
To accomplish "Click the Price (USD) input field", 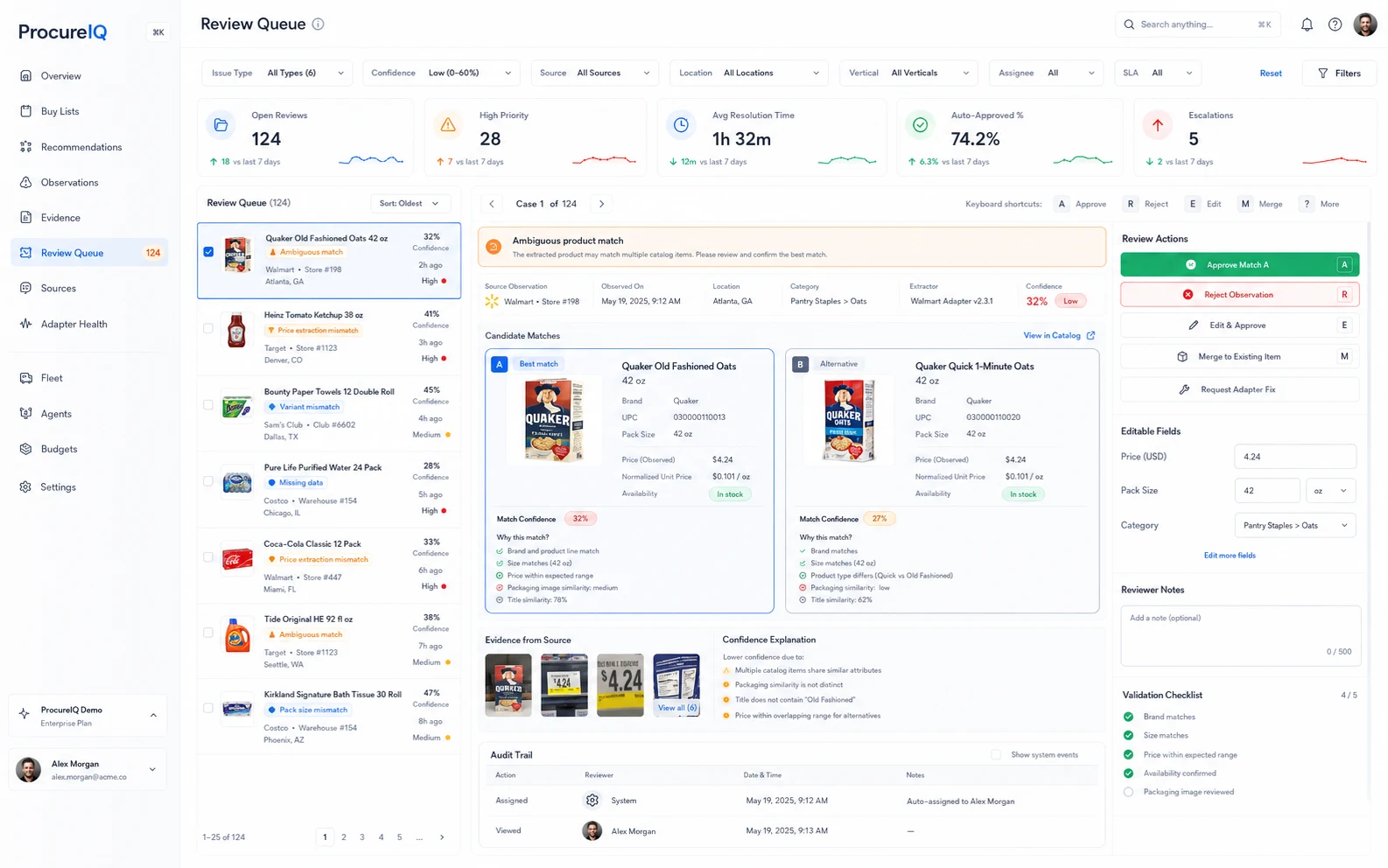I will [x=1295, y=457].
